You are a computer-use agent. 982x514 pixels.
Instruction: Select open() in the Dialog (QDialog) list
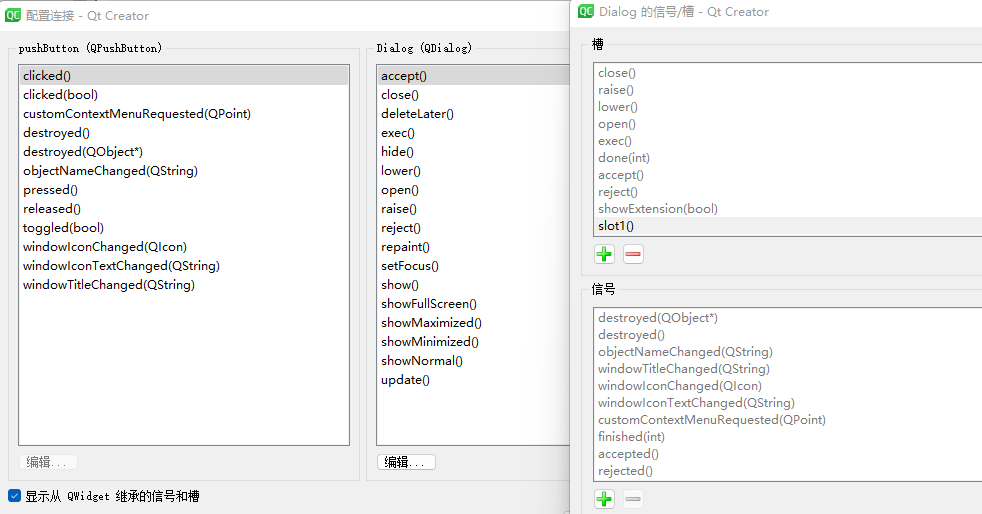473,190
